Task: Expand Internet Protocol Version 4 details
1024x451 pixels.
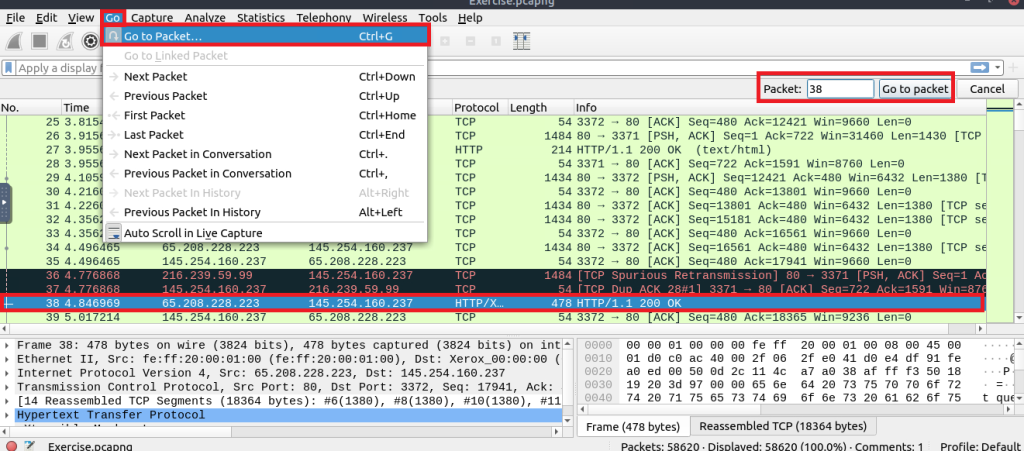Action: tap(9, 373)
